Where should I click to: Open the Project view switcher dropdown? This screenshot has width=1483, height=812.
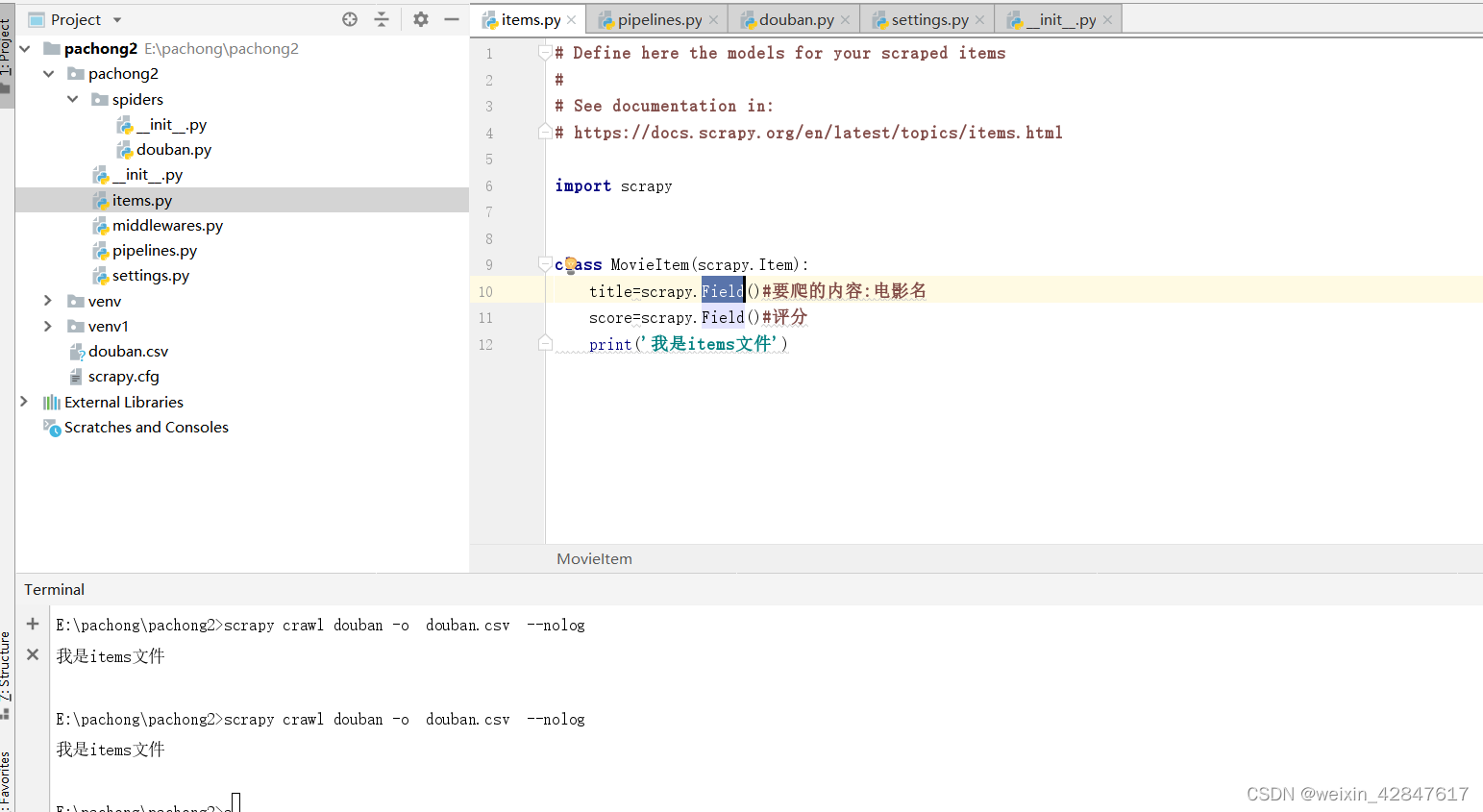115,18
